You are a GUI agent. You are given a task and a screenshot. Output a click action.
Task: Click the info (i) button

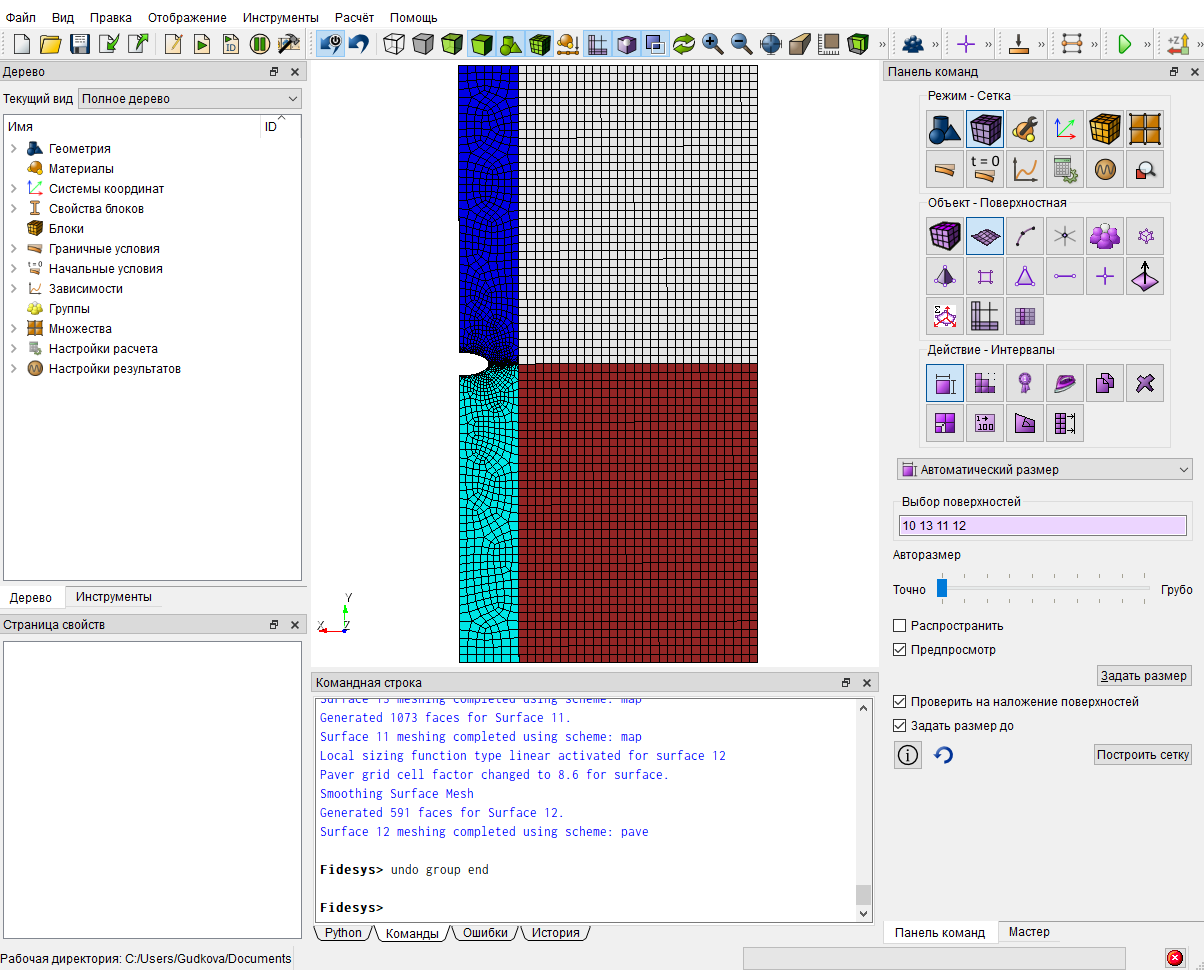pyautogui.click(x=907, y=755)
